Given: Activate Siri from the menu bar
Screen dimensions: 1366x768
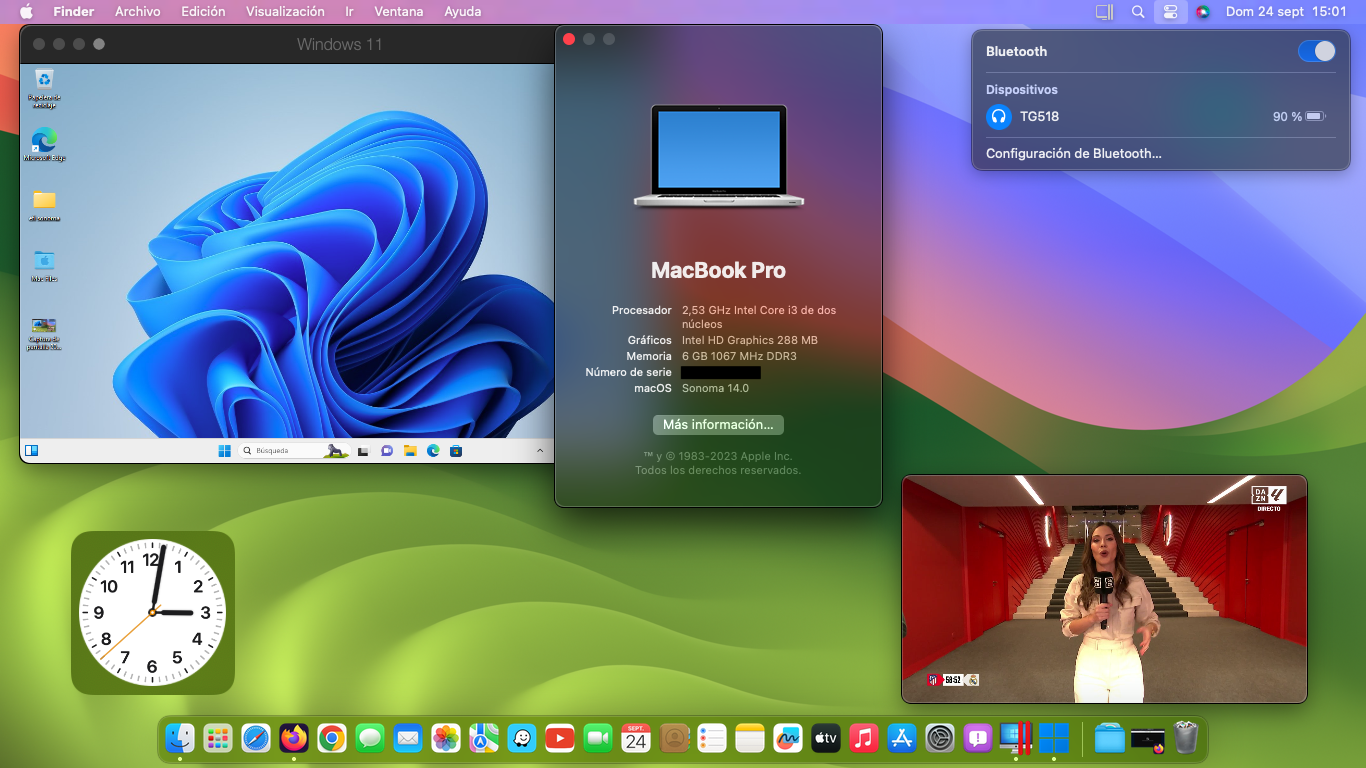Looking at the screenshot, I should tap(1203, 12).
